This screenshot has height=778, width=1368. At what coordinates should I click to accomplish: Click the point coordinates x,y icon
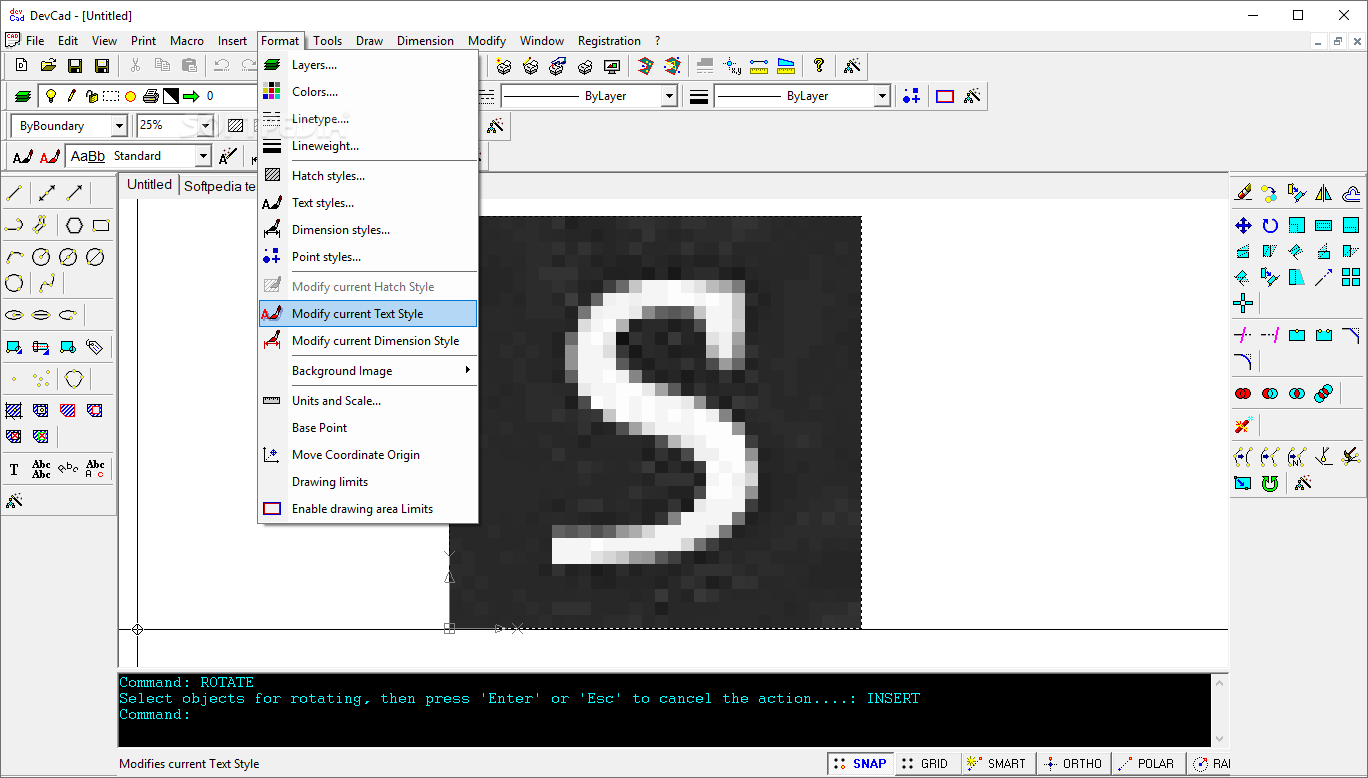tap(732, 66)
